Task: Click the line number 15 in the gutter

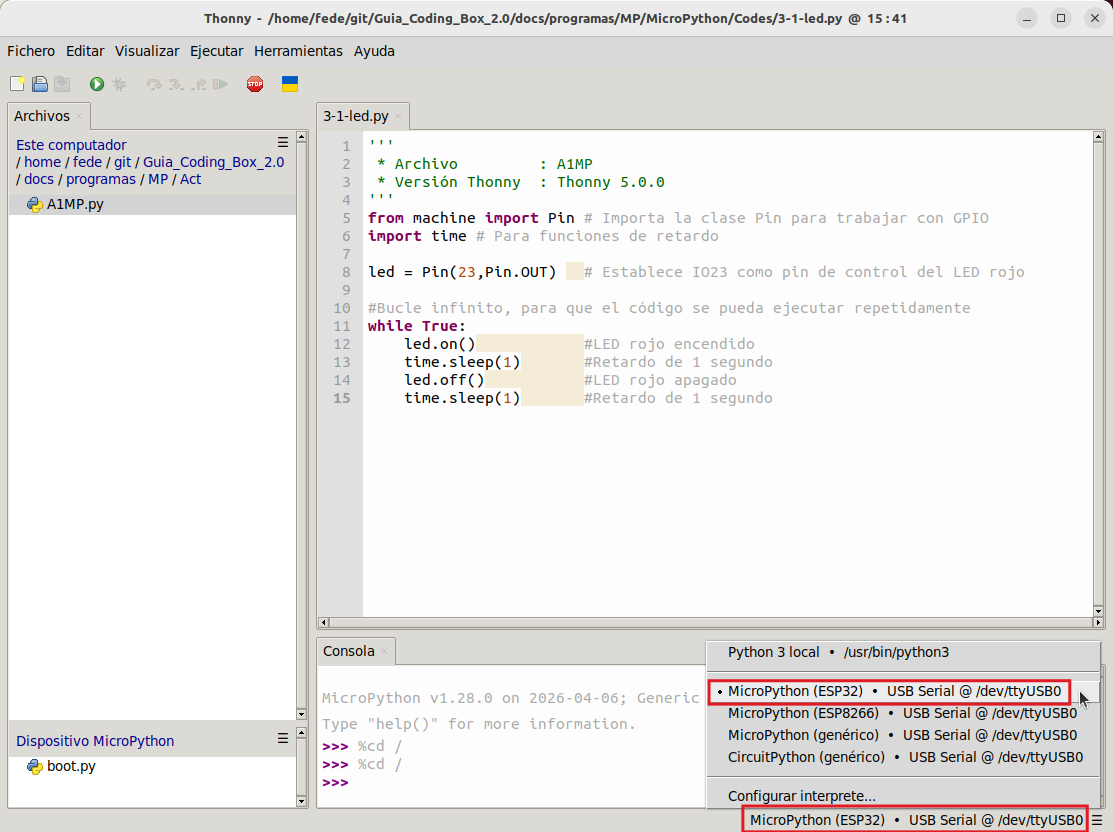Action: pyautogui.click(x=342, y=398)
